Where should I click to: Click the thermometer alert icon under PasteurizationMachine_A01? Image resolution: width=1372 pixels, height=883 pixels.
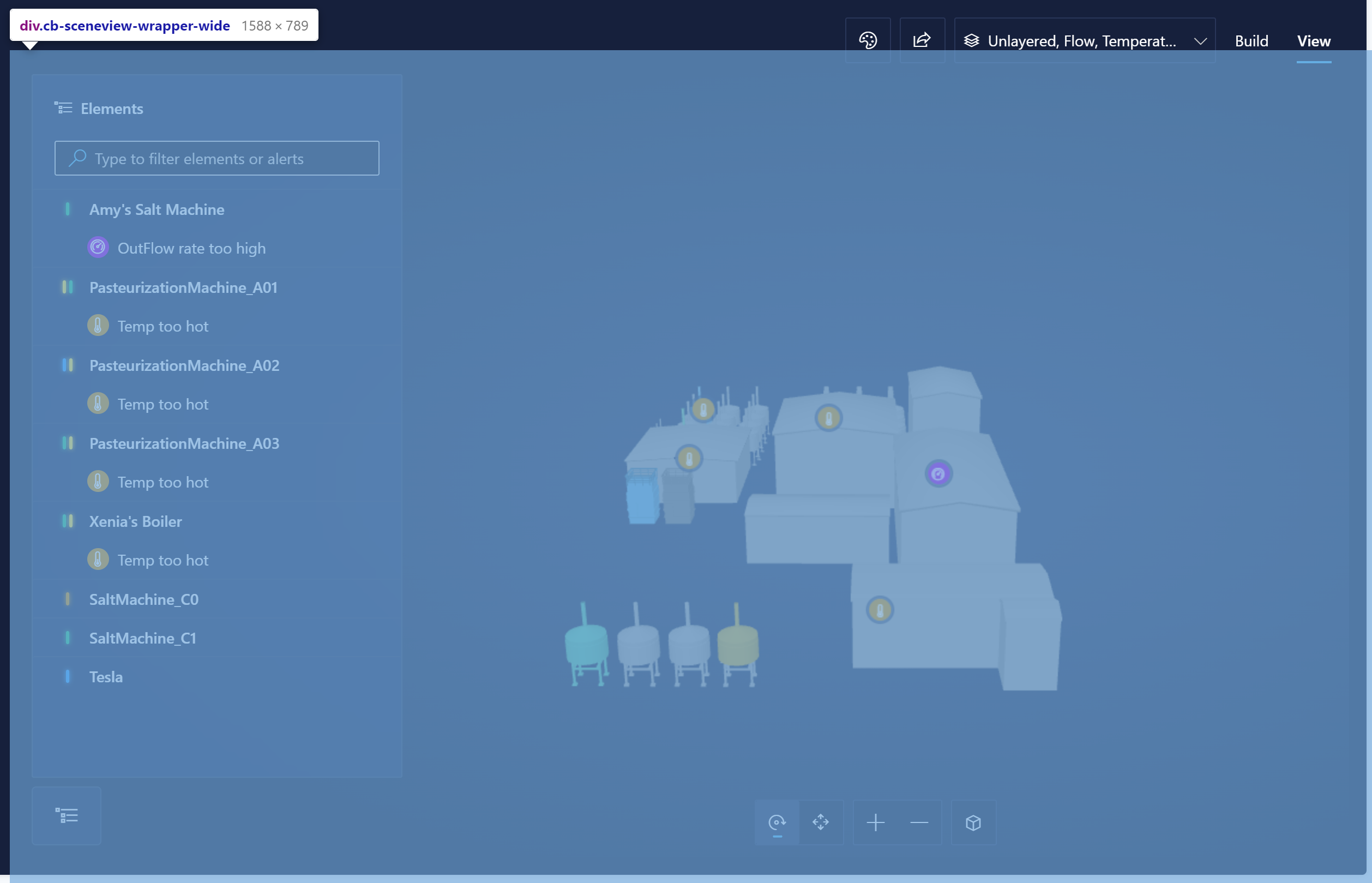click(x=98, y=325)
